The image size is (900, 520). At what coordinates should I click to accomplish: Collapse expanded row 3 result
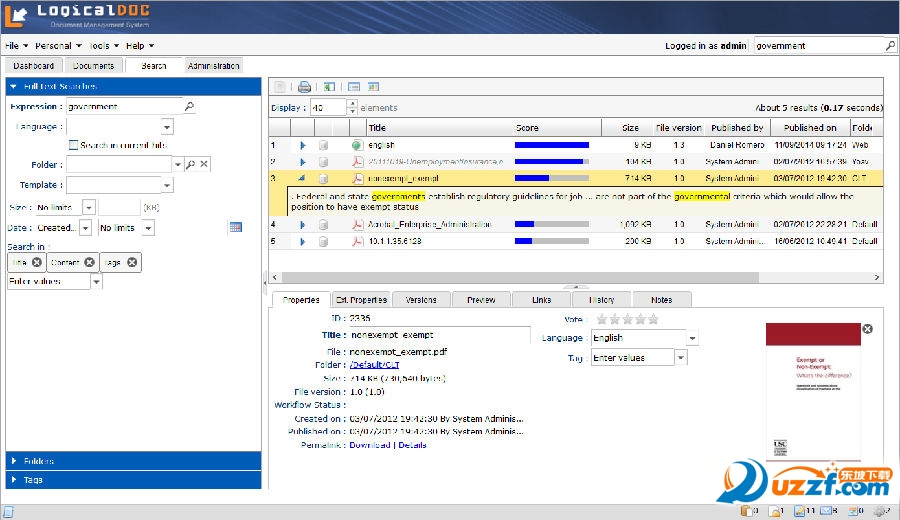click(302, 178)
